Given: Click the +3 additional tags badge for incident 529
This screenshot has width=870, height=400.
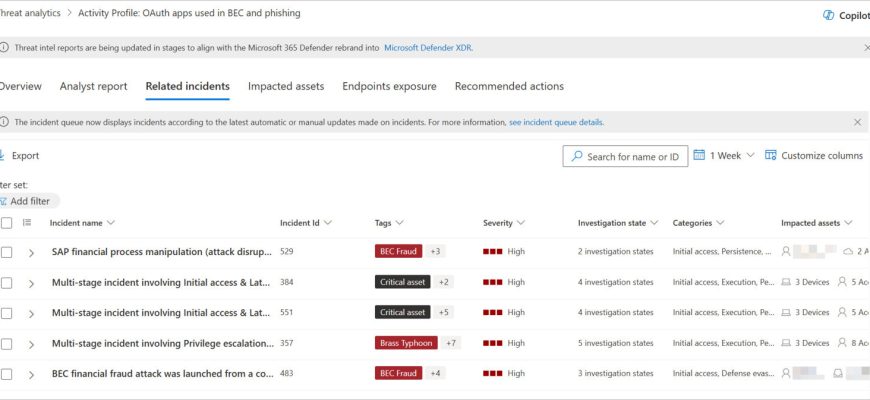Looking at the screenshot, I should coord(436,251).
